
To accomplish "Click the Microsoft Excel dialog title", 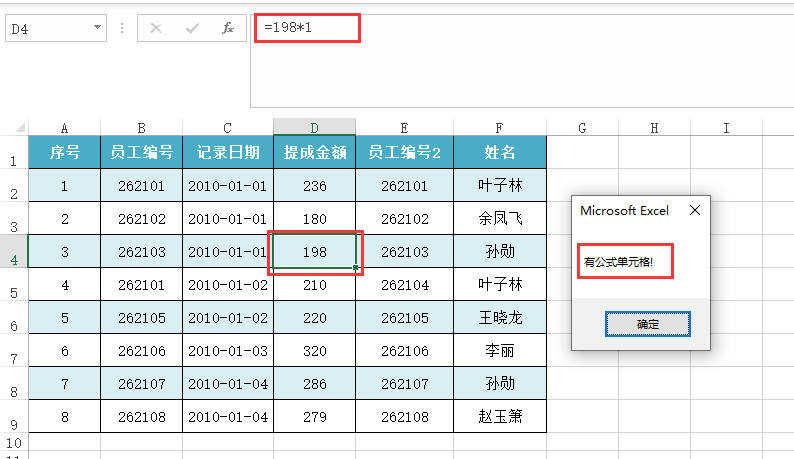I will point(624,210).
